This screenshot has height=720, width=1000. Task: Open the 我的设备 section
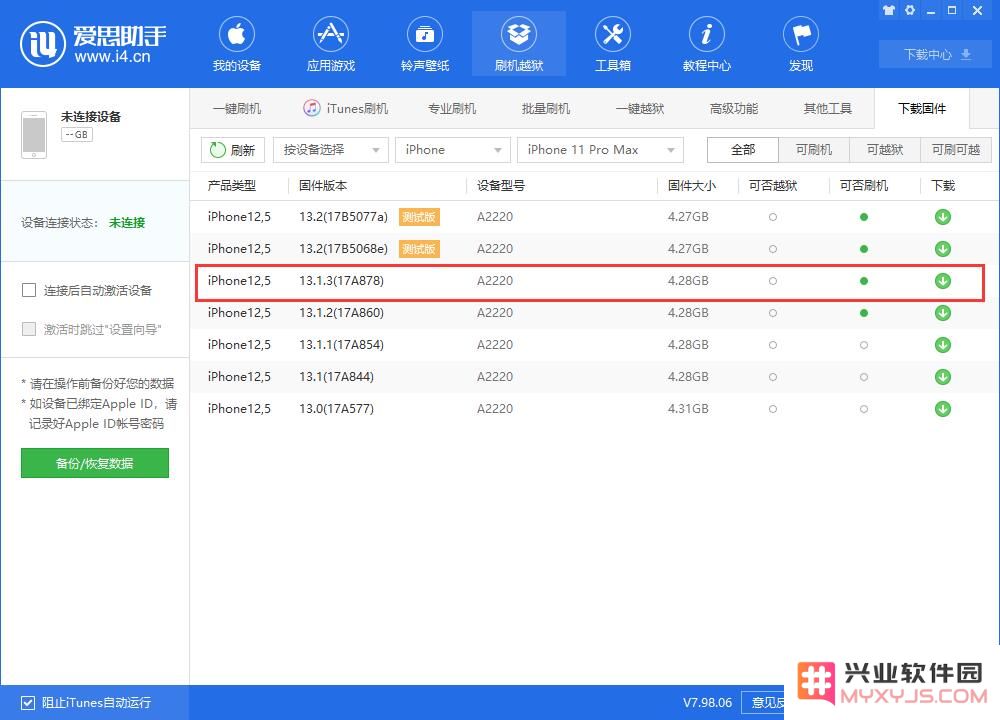(x=237, y=44)
